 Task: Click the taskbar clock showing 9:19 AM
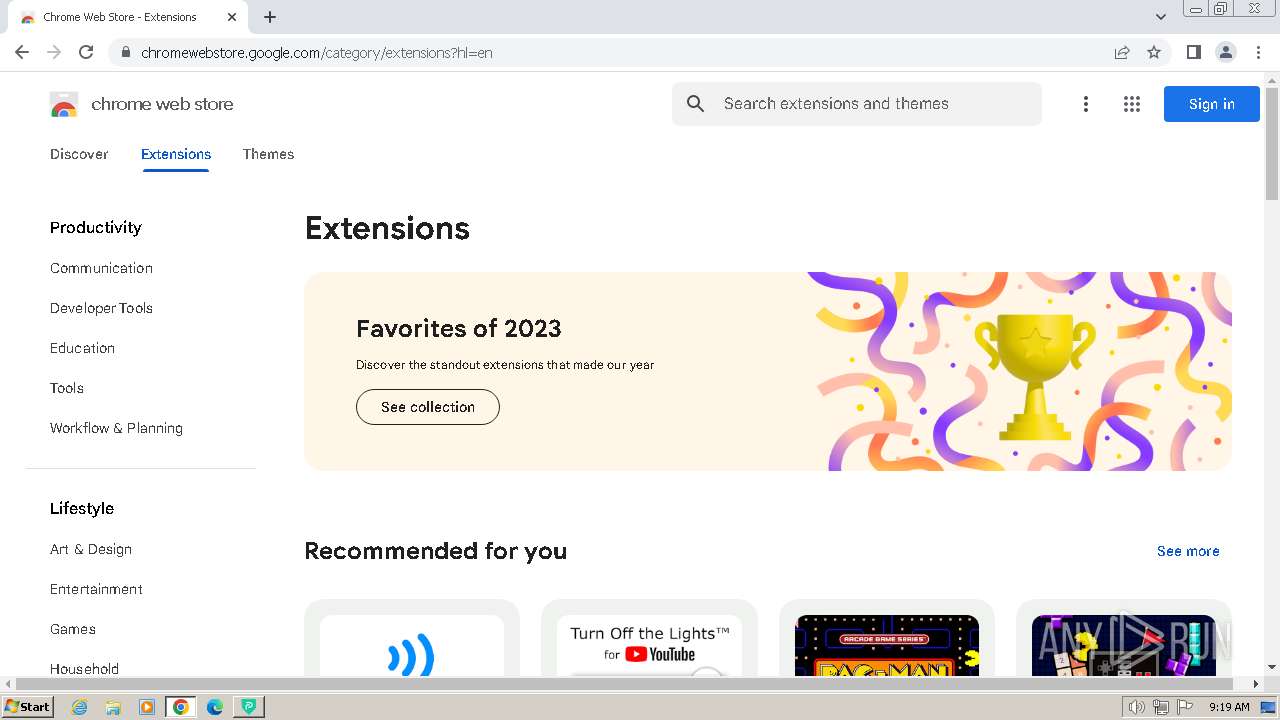1229,707
